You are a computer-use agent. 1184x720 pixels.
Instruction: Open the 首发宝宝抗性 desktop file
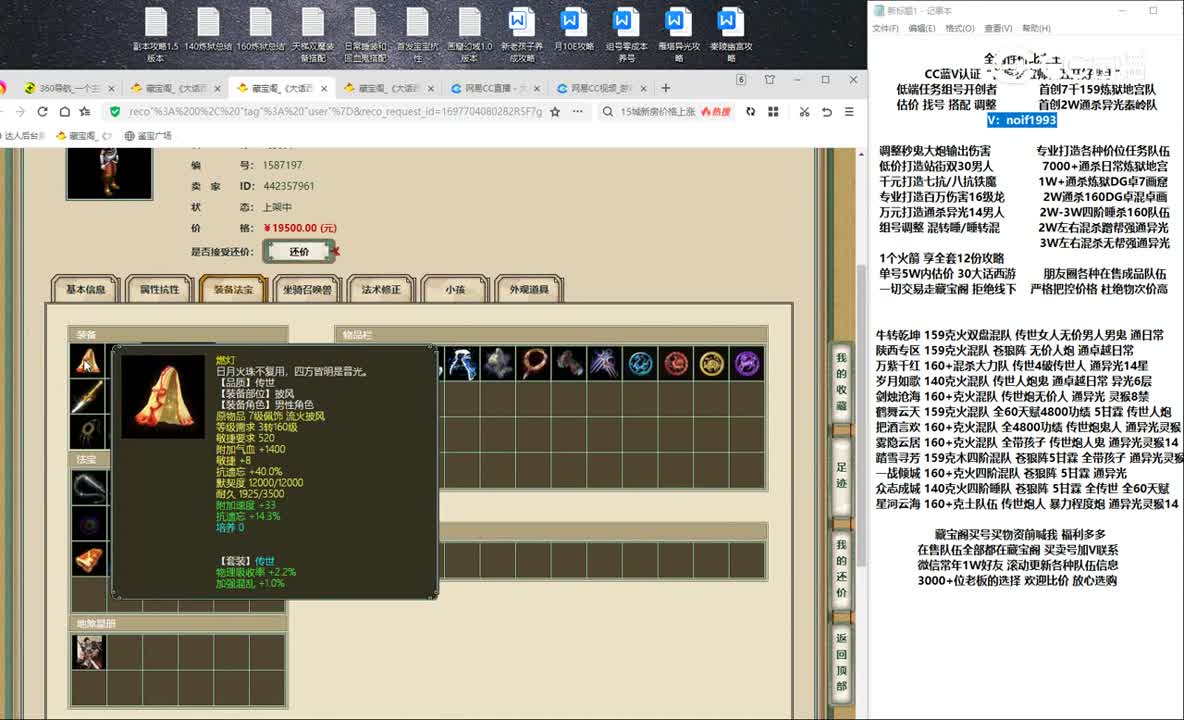[x=417, y=35]
